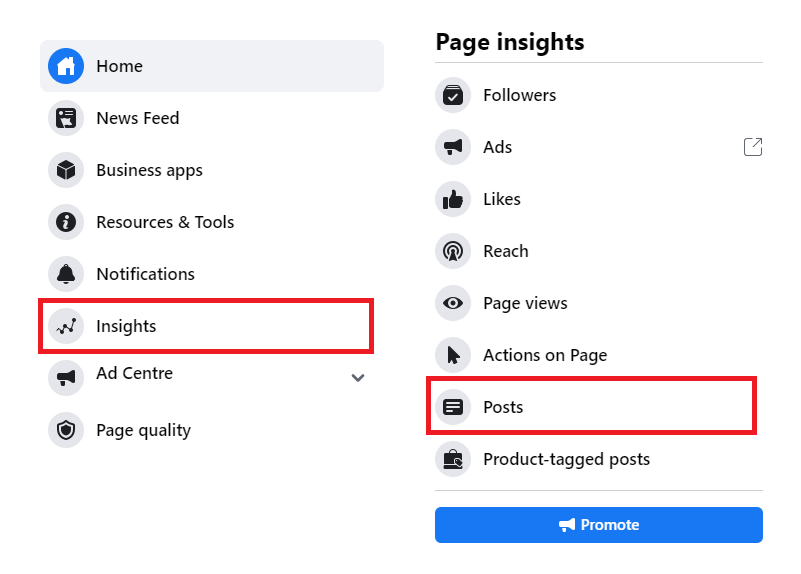This screenshot has width=801, height=574.
Task: Select Posts under Page insights
Action: point(503,407)
